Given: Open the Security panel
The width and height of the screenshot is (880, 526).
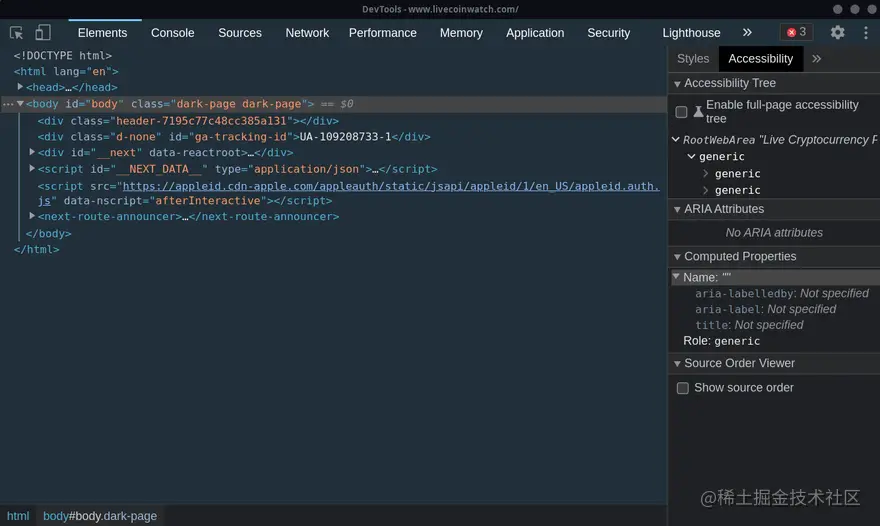Looking at the screenshot, I should (608, 33).
